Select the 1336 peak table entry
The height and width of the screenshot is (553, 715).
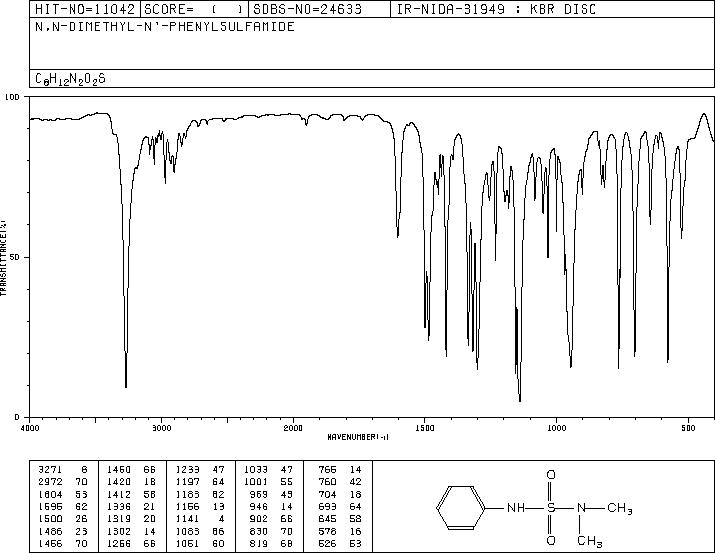tap(132, 507)
